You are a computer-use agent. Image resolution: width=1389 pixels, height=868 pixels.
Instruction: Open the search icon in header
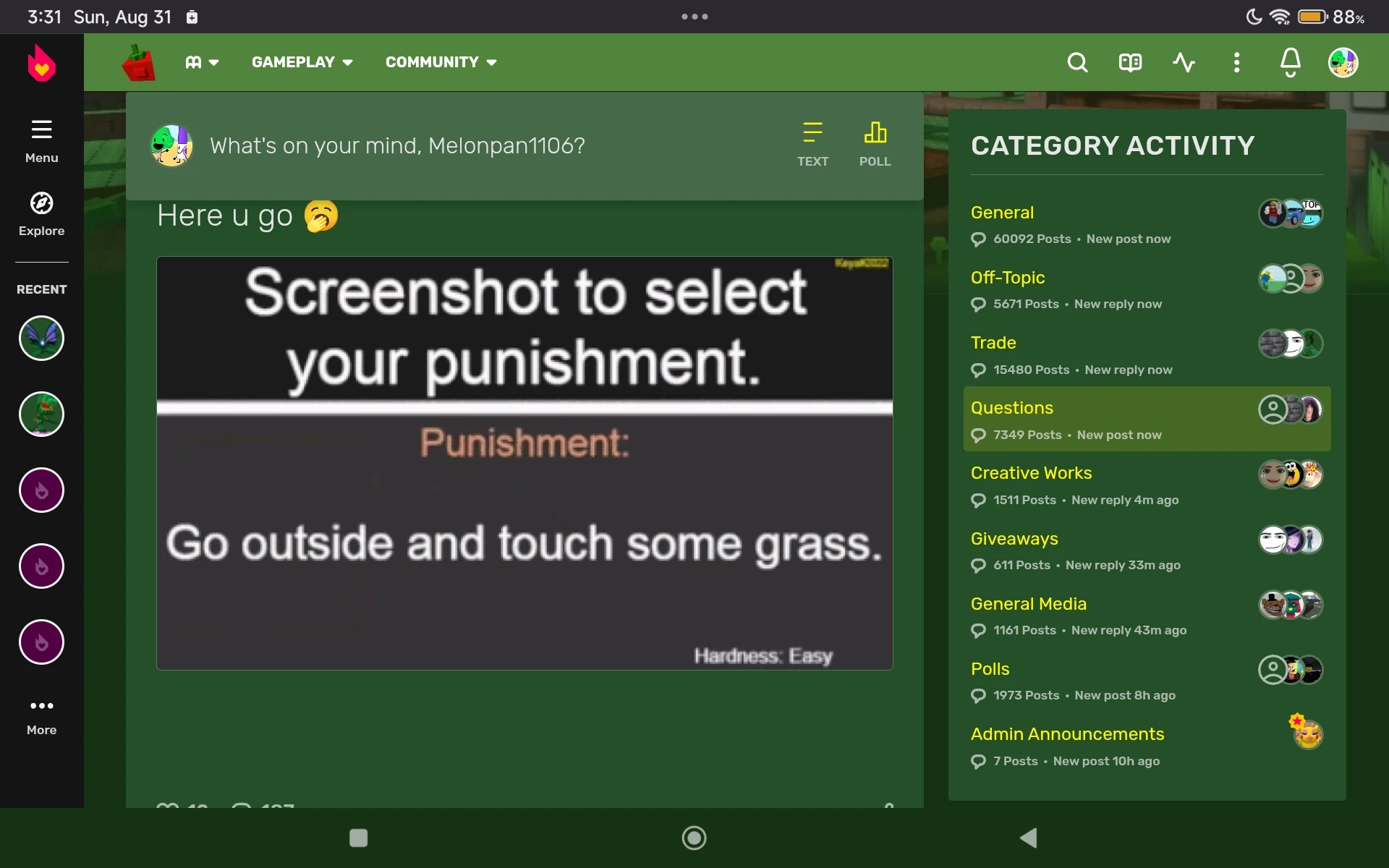[1077, 63]
